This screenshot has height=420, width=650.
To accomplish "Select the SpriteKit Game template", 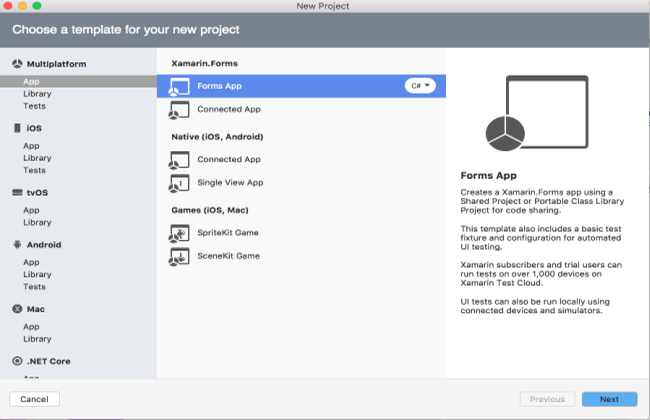I will [x=228, y=233].
